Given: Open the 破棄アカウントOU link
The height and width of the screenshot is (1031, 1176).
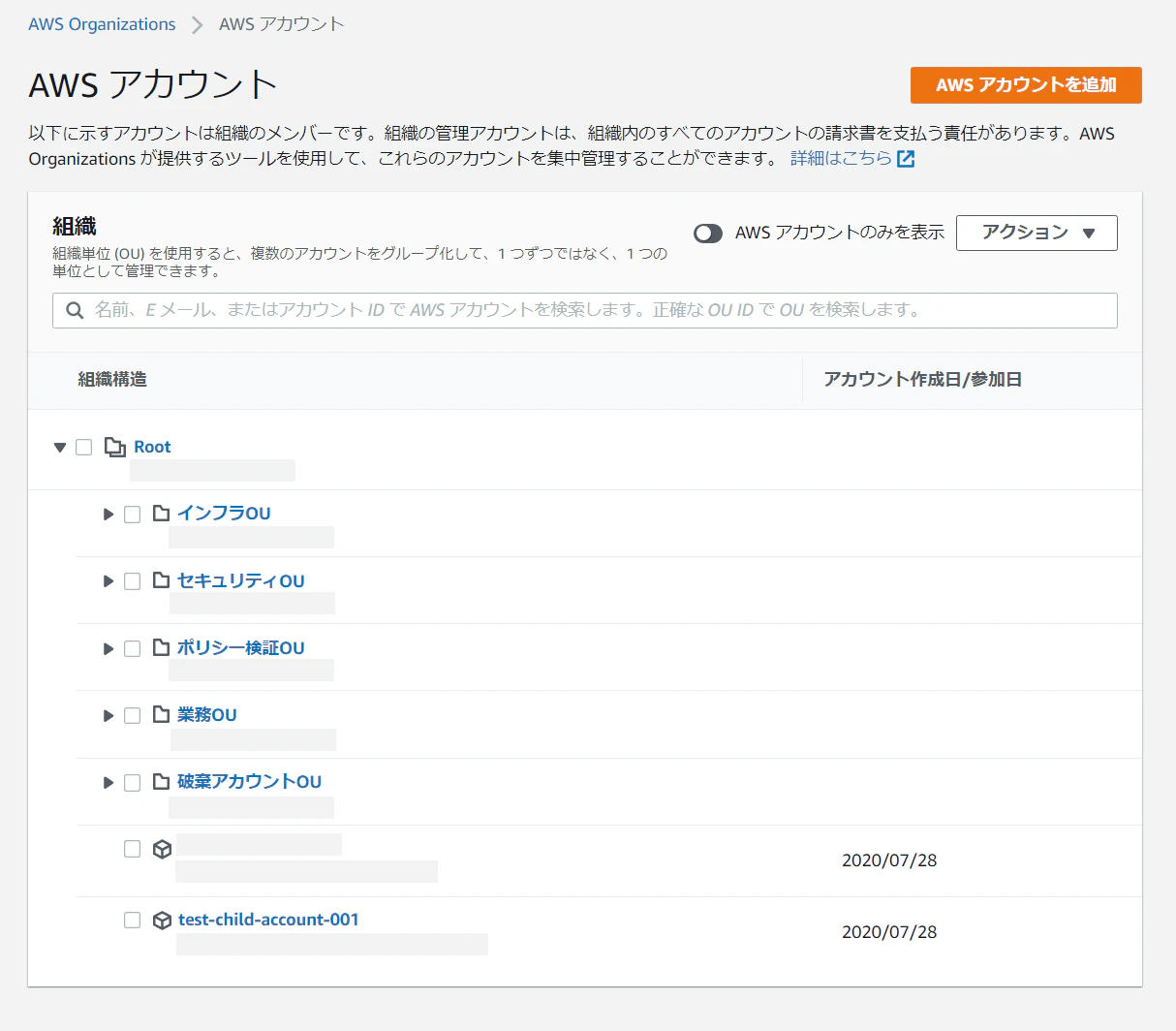Looking at the screenshot, I should pos(250,781).
